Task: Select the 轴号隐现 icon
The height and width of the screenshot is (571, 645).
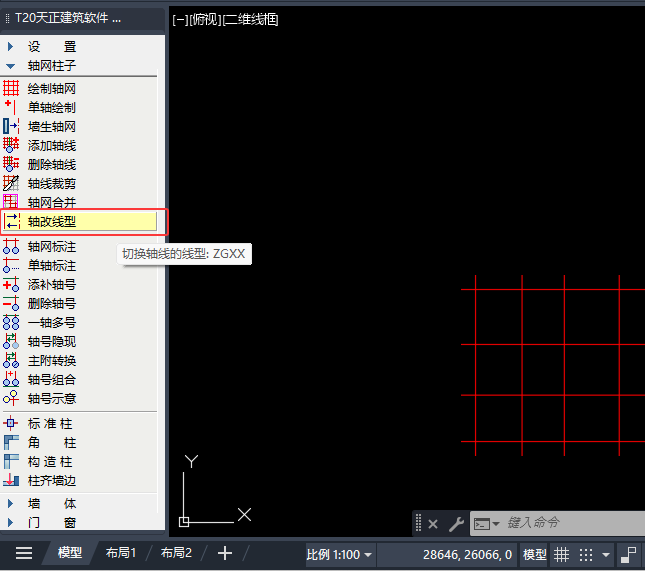Action: coord(11,341)
